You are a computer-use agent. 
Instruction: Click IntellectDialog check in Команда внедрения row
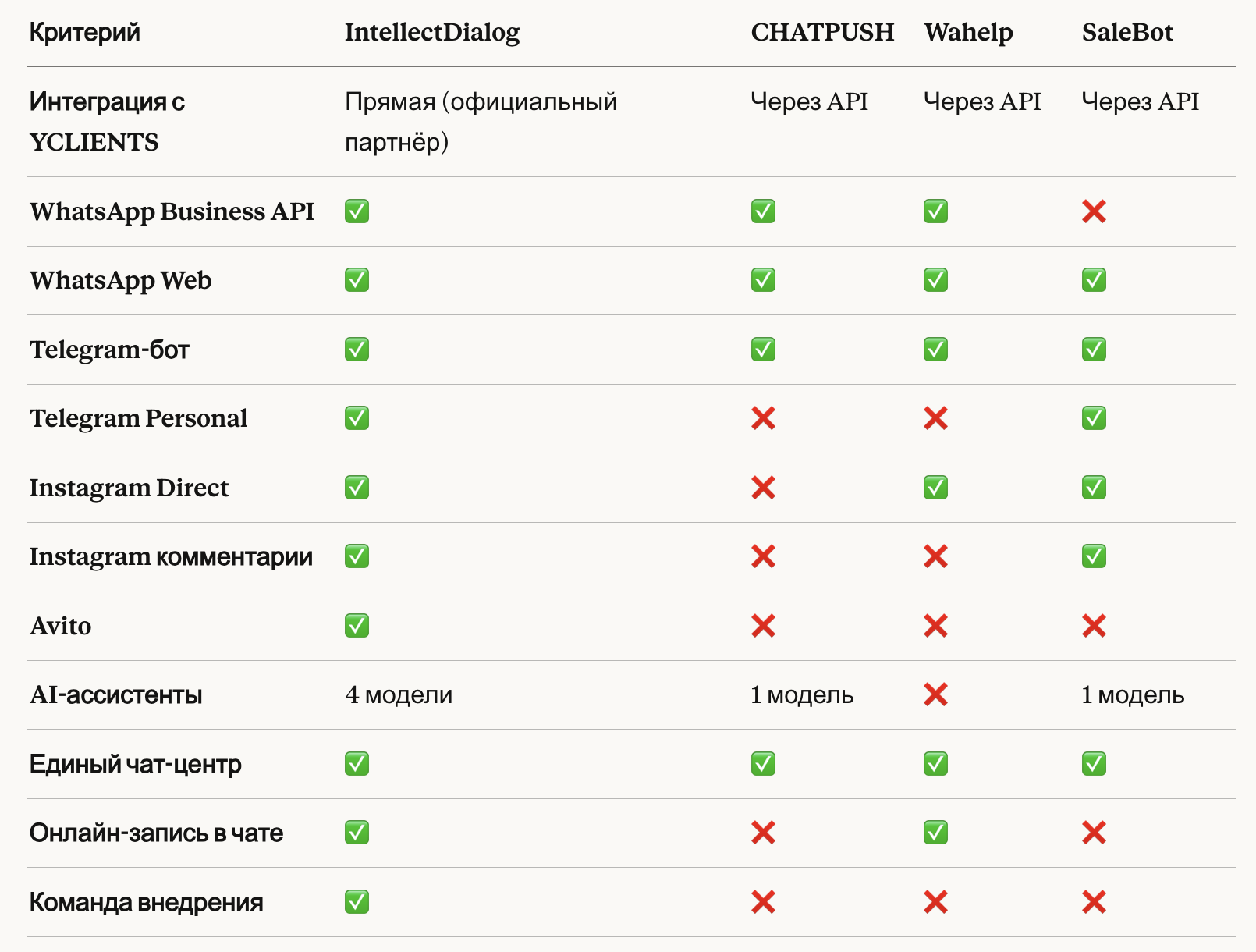point(357,902)
